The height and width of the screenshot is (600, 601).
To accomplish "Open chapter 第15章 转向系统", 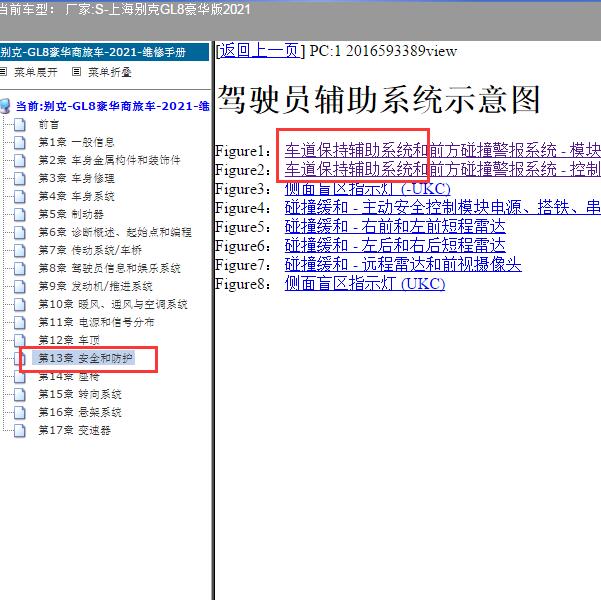I will 80,394.
